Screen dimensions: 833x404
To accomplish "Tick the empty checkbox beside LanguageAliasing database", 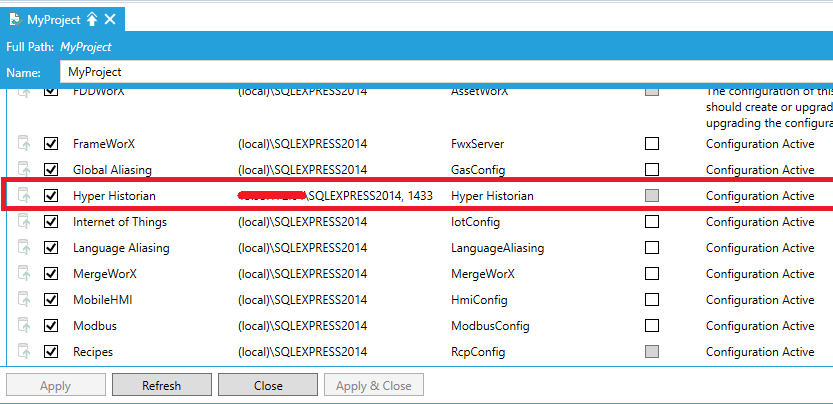I will 652,248.
